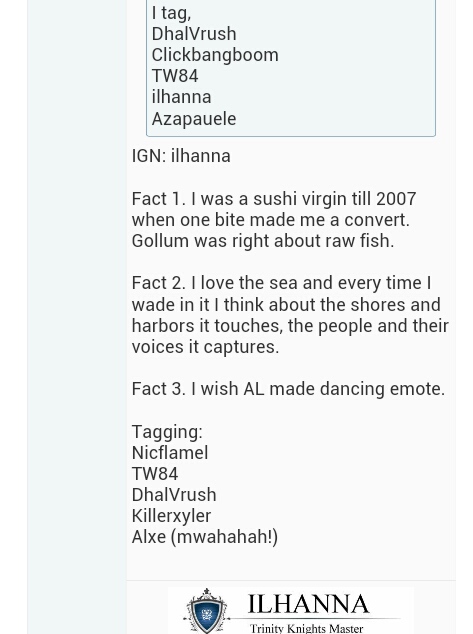Screen dimensions: 473x634
Task: Click Clickbangboom in the quote box
Action: click(x=215, y=55)
